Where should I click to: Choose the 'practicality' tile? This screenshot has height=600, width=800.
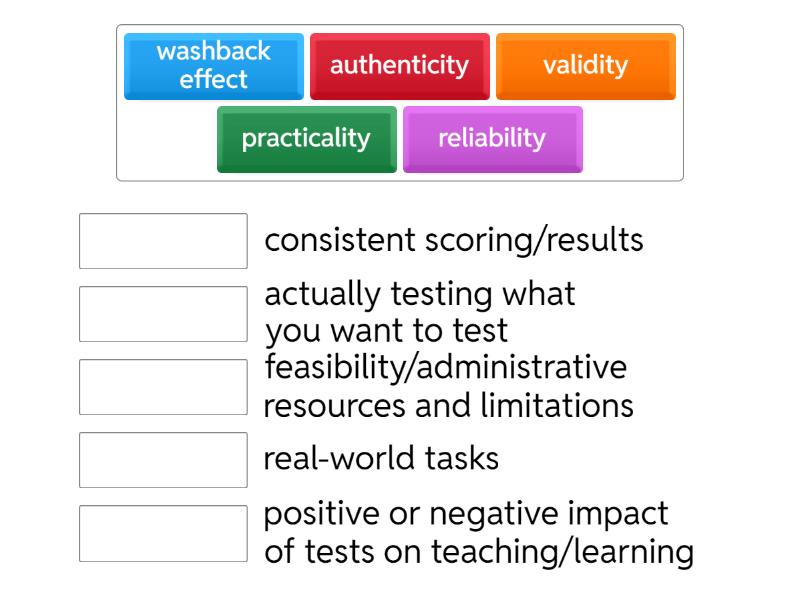pyautogui.click(x=306, y=139)
